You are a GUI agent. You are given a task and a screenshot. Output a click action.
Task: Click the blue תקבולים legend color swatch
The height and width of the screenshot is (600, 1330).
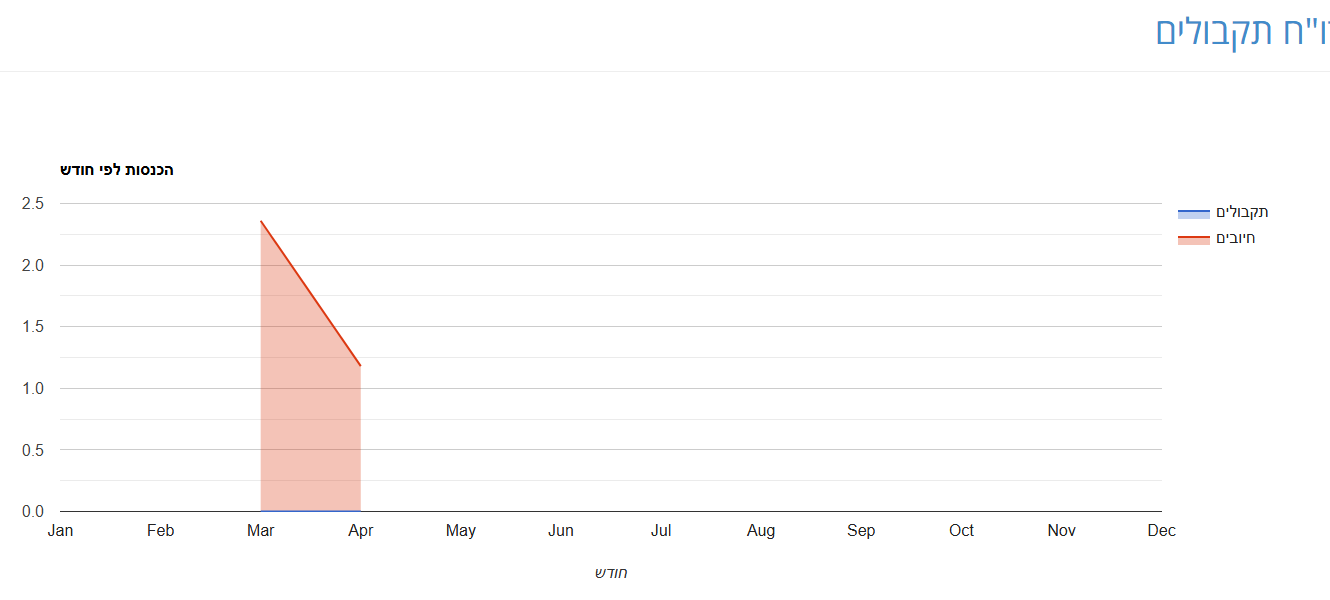1194,213
